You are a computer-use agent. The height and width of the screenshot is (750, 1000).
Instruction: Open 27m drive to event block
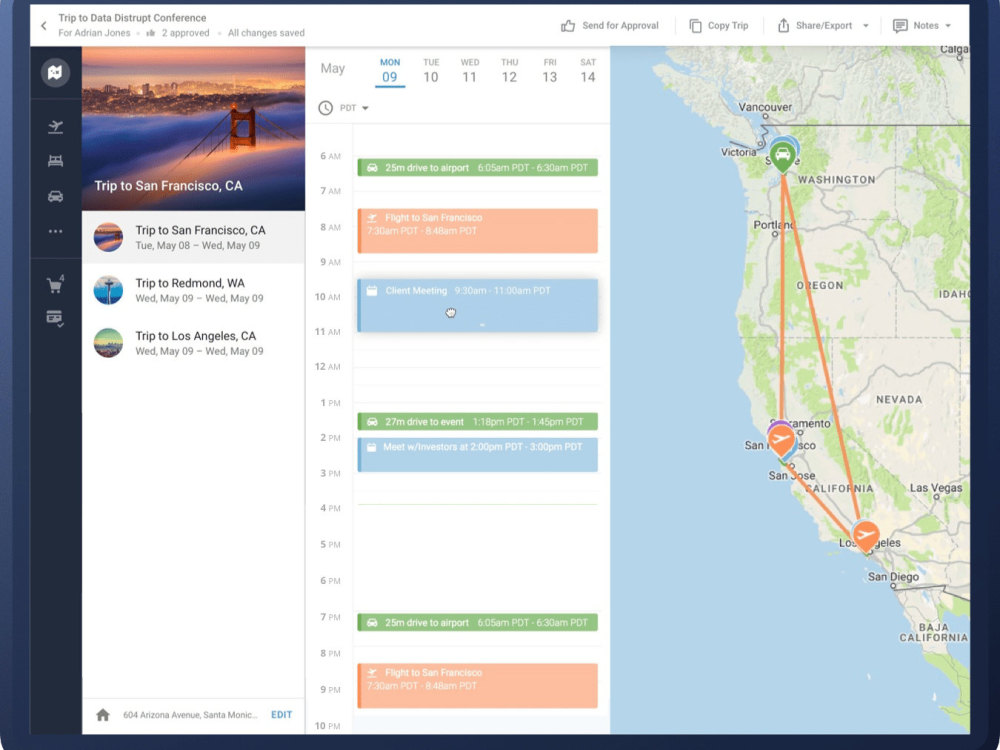click(477, 422)
